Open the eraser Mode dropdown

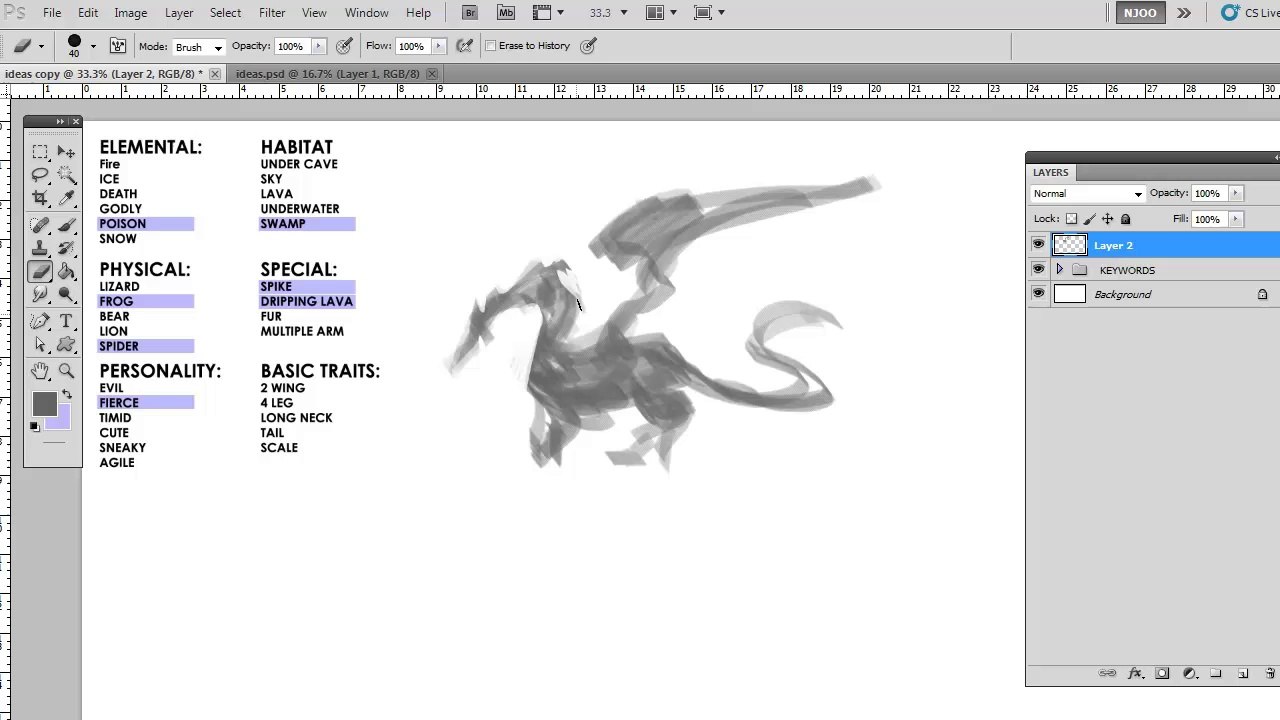click(199, 47)
